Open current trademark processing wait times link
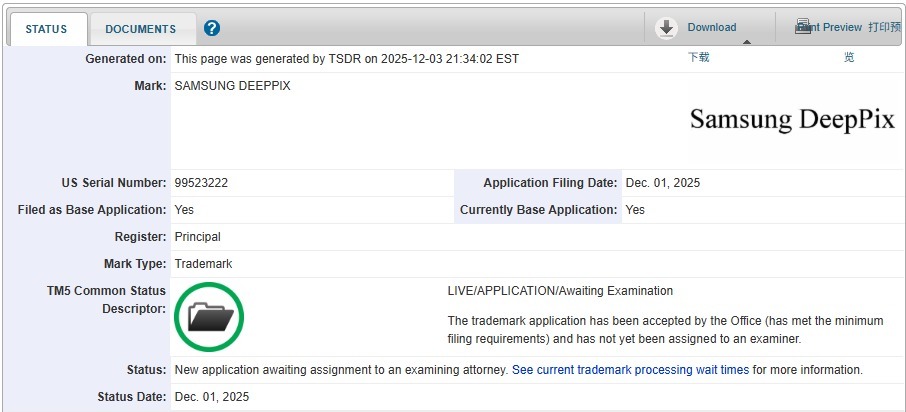The height and width of the screenshot is (412, 906). 630,370
